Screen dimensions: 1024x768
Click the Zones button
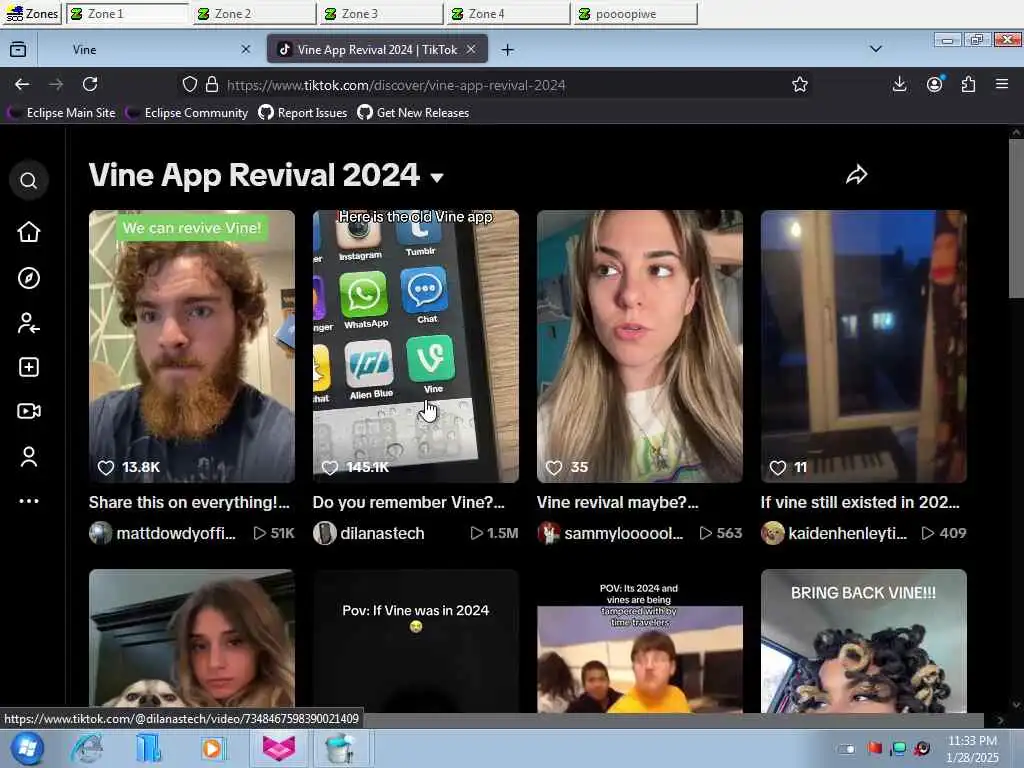click(x=32, y=14)
